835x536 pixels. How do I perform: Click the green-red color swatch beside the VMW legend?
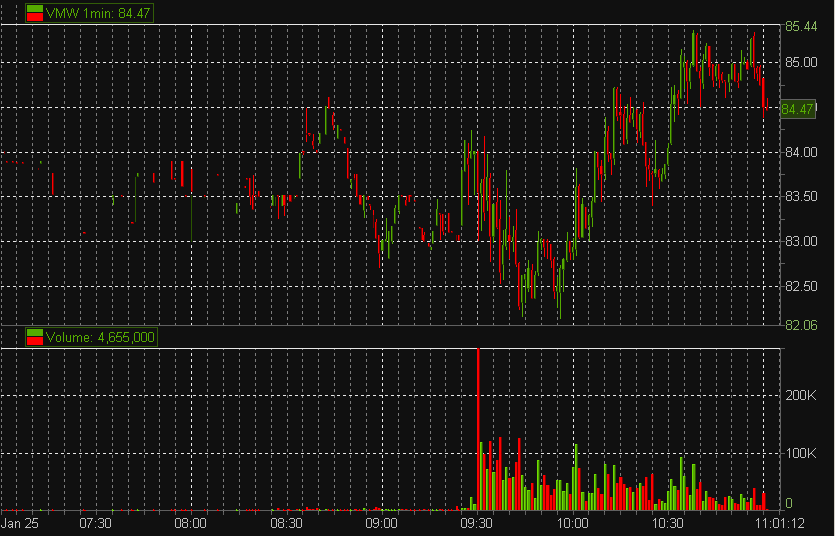click(x=35, y=13)
